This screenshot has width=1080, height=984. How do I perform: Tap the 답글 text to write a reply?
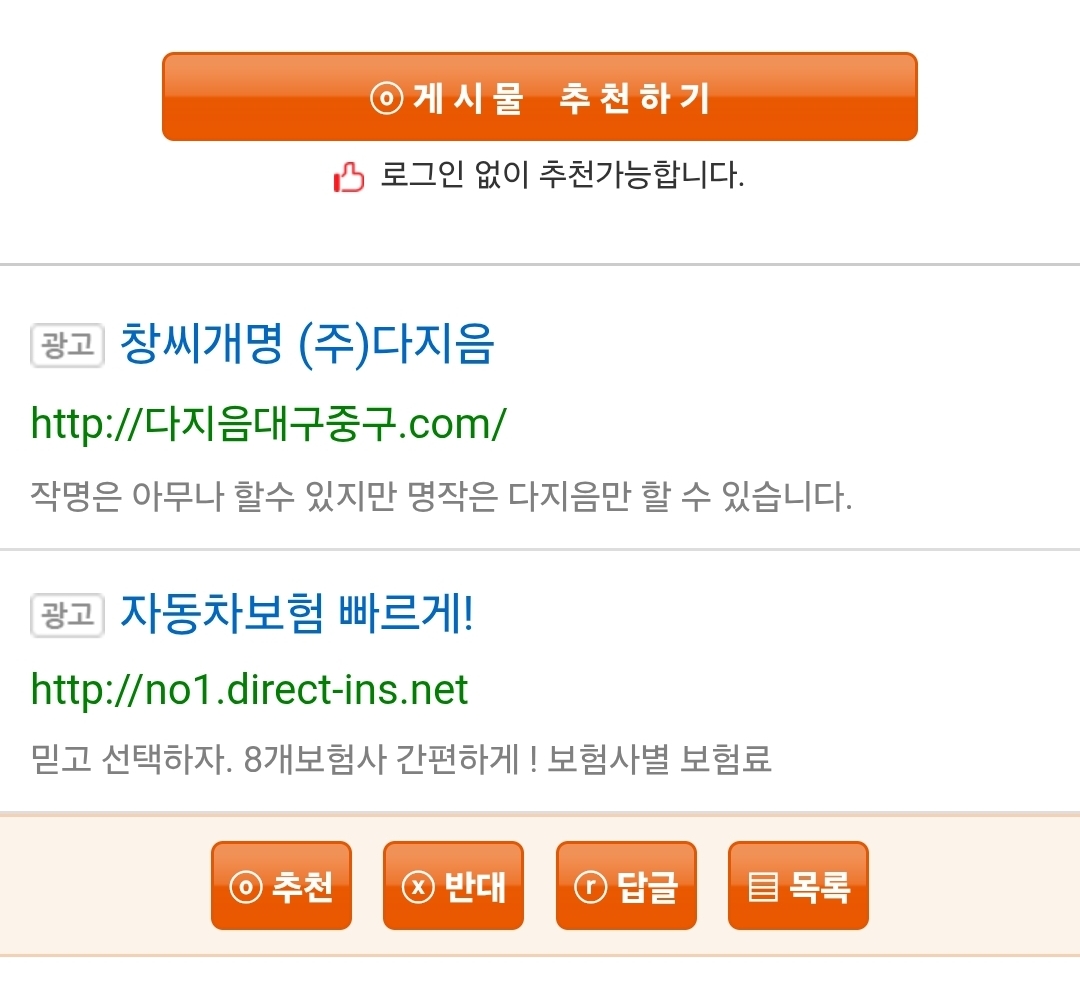(x=648, y=886)
